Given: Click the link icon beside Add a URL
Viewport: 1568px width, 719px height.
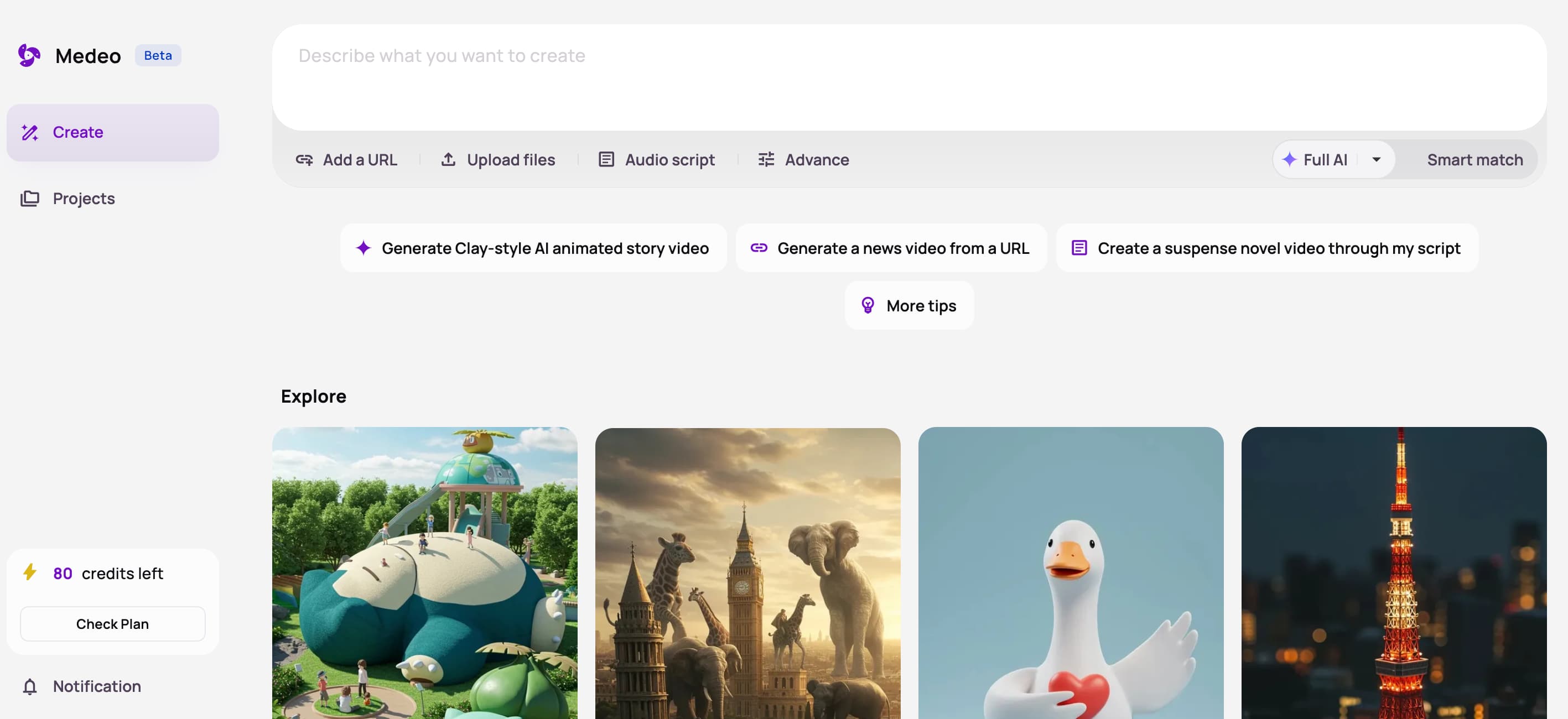Looking at the screenshot, I should [x=304, y=160].
